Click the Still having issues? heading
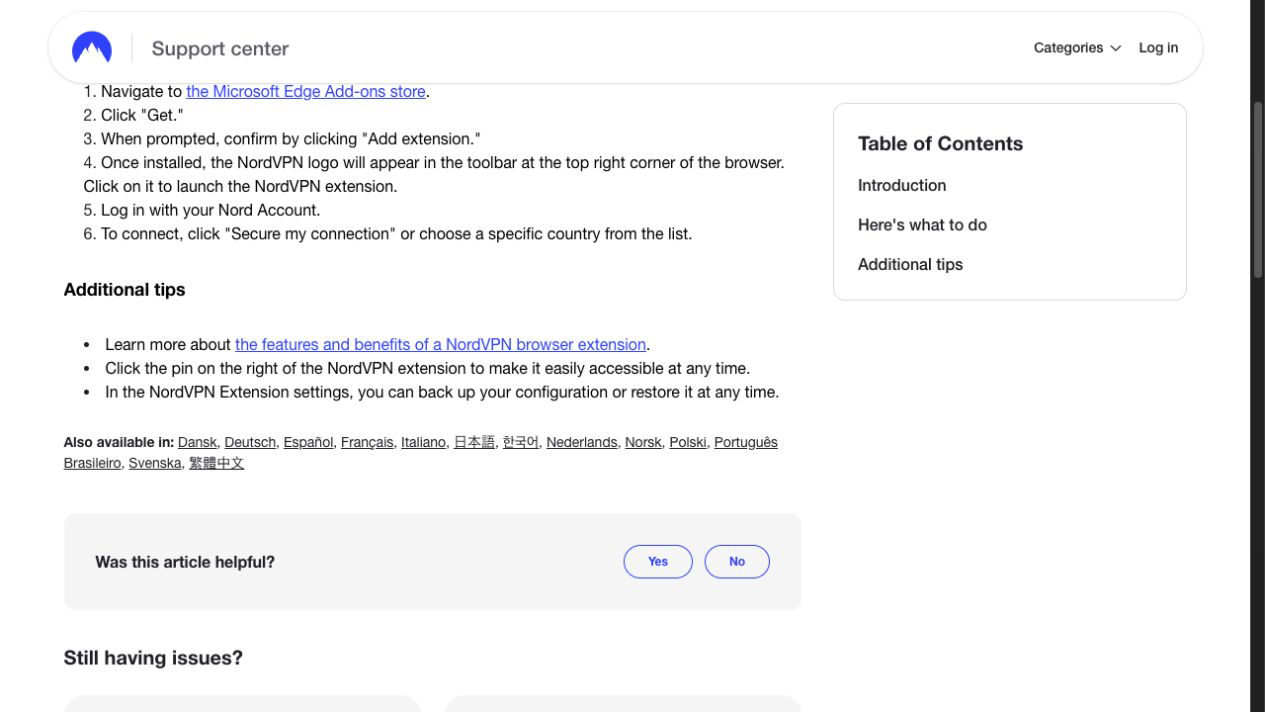The height and width of the screenshot is (712, 1265). pyautogui.click(x=153, y=658)
